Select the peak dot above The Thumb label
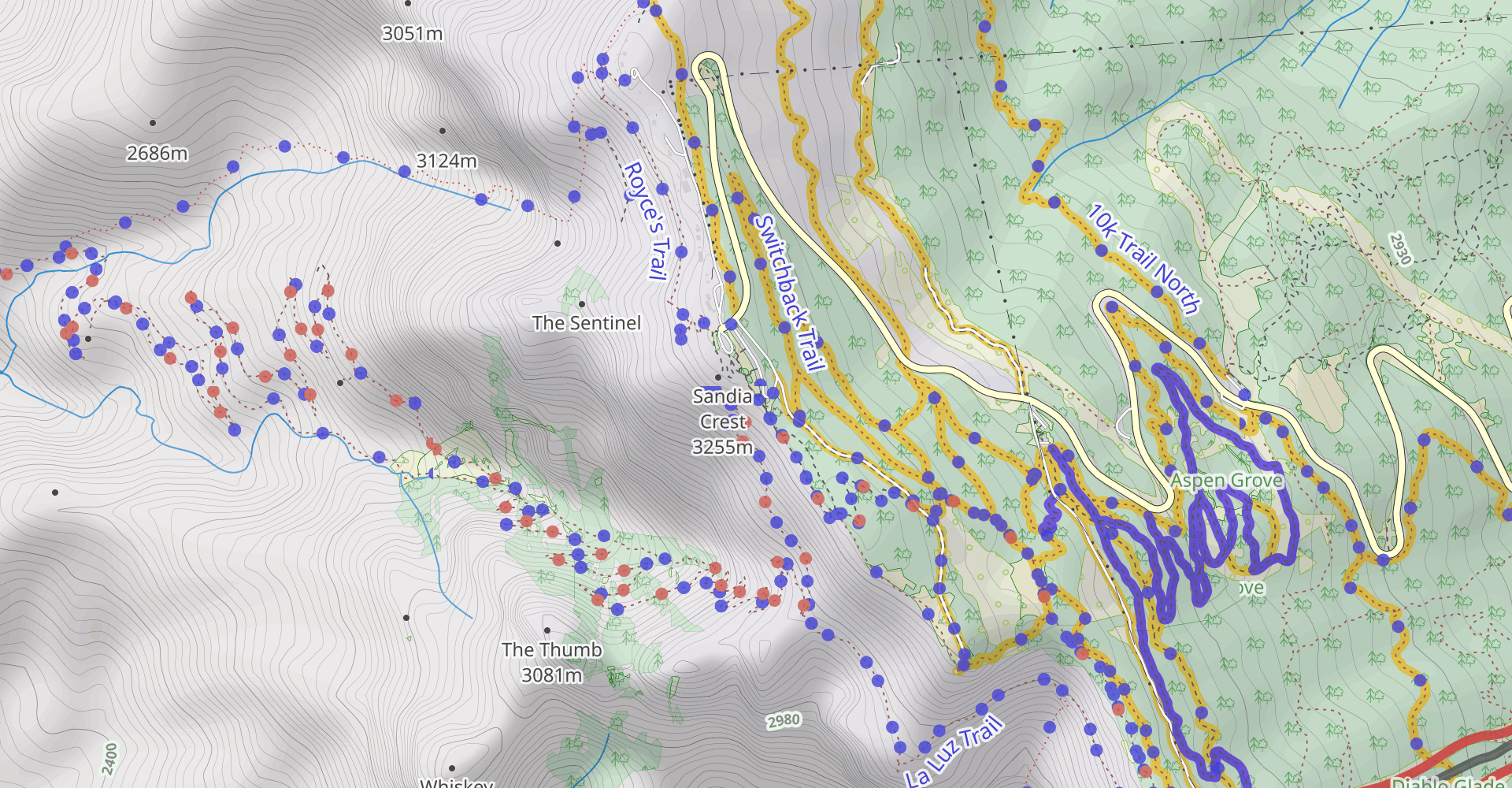The height and width of the screenshot is (788, 1512). point(547,630)
